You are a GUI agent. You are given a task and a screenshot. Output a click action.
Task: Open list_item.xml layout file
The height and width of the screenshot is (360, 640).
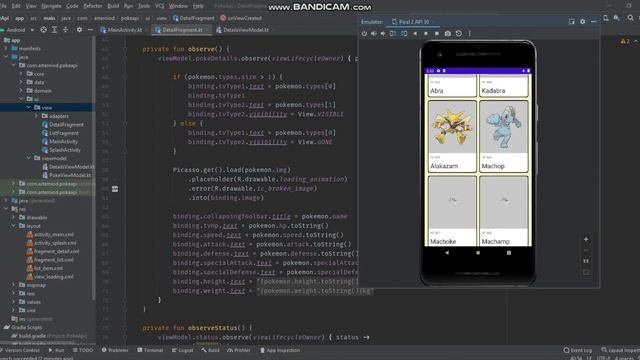(x=45, y=268)
